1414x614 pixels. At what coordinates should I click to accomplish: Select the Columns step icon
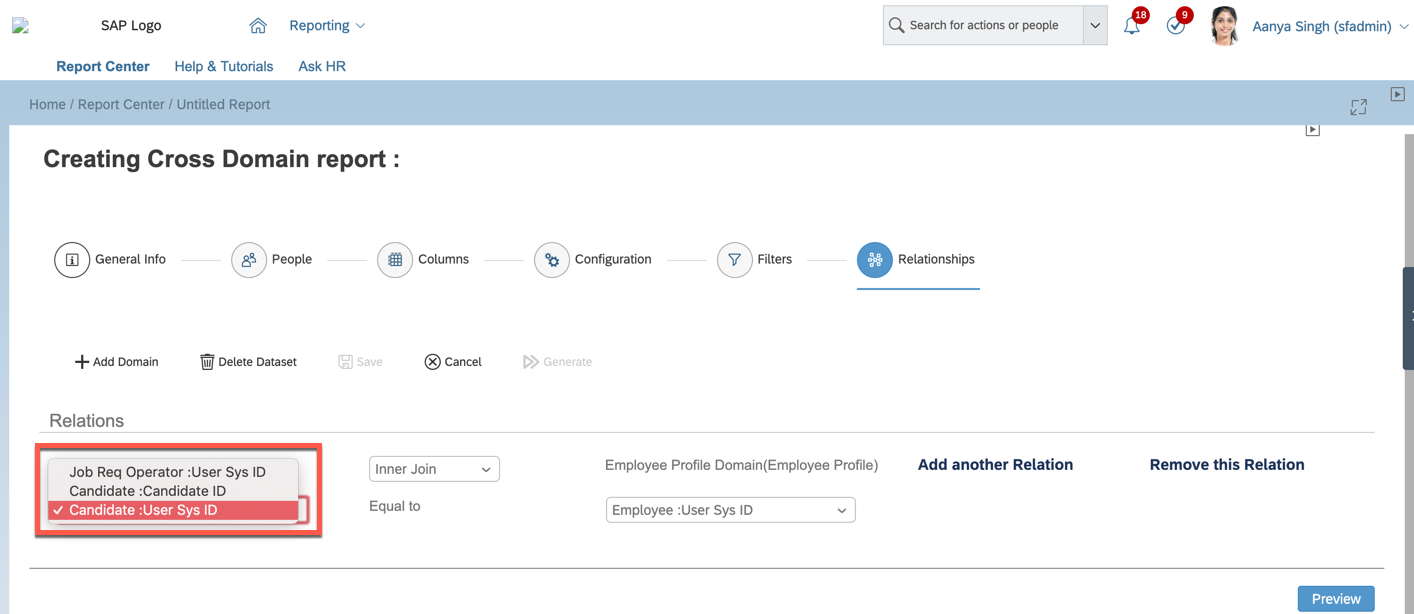(x=395, y=260)
